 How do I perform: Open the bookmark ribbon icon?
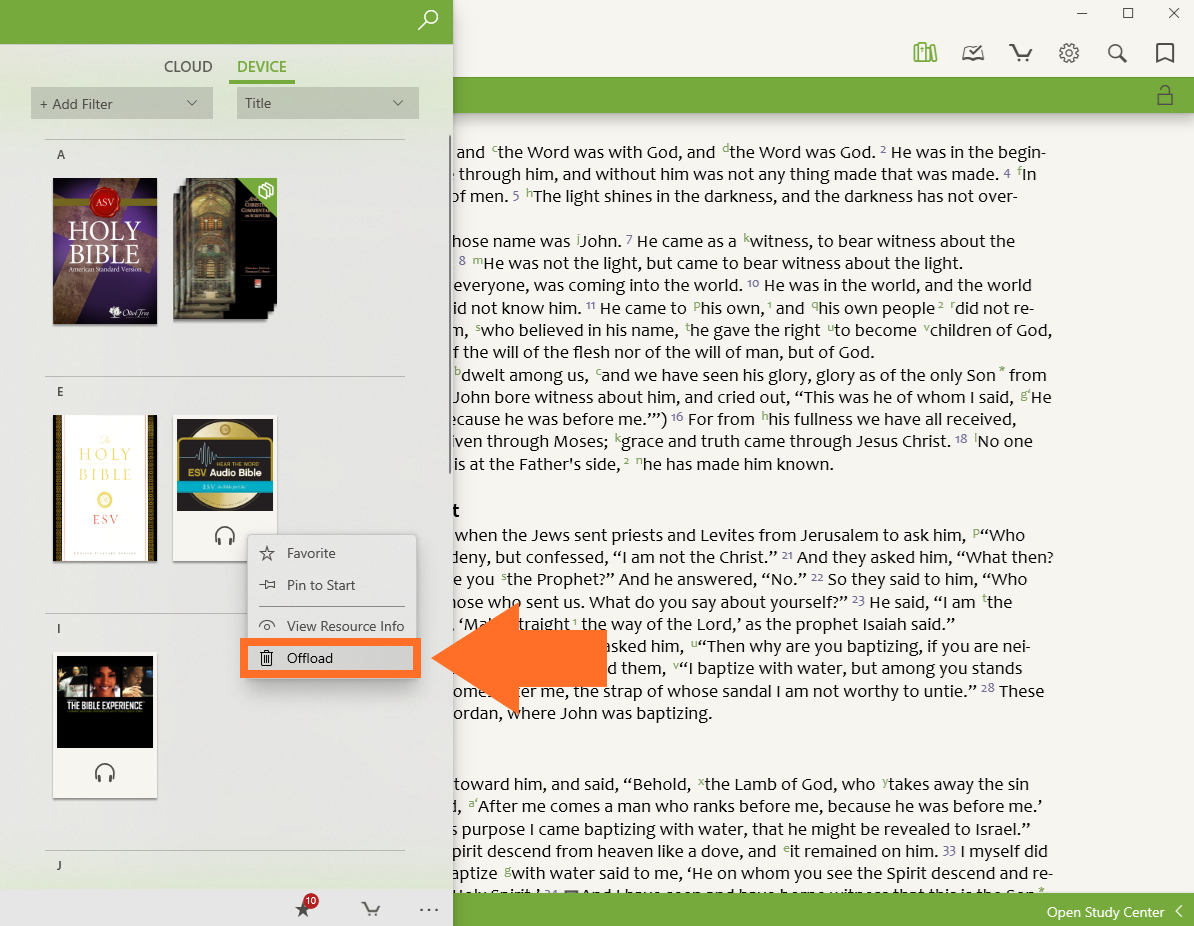tap(1165, 53)
